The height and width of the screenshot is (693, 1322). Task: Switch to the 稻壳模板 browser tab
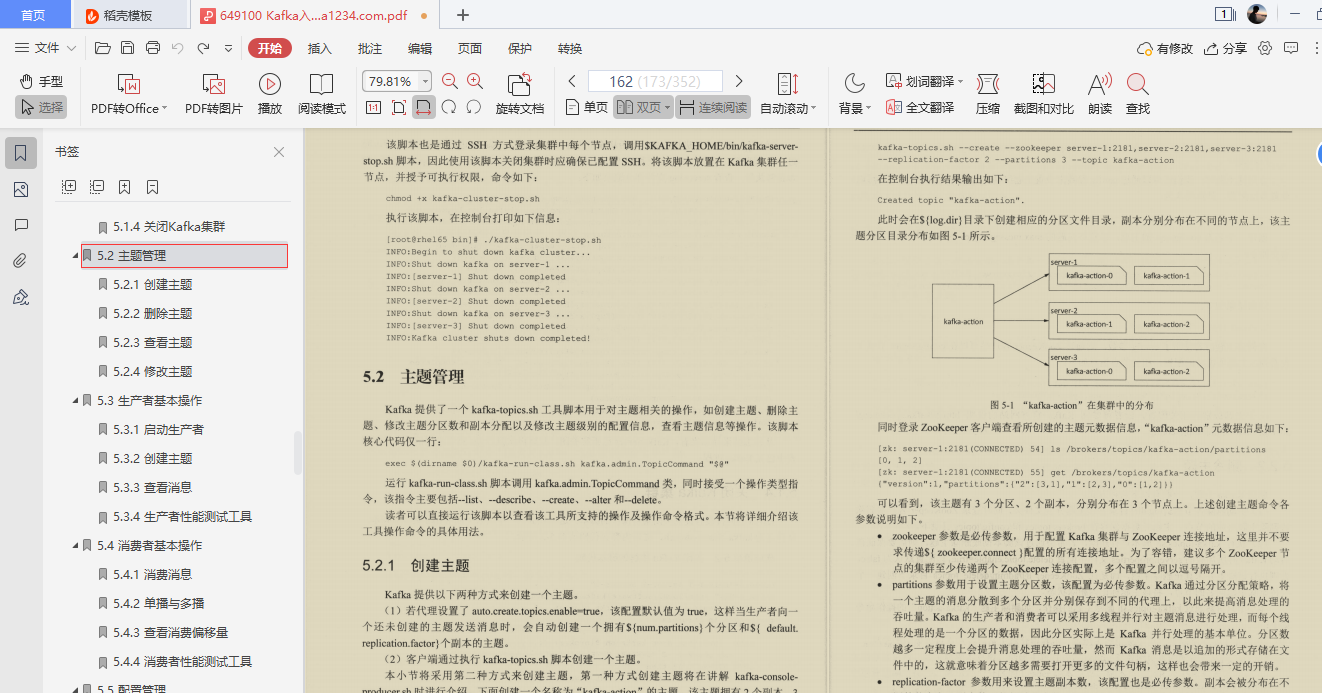(x=130, y=15)
